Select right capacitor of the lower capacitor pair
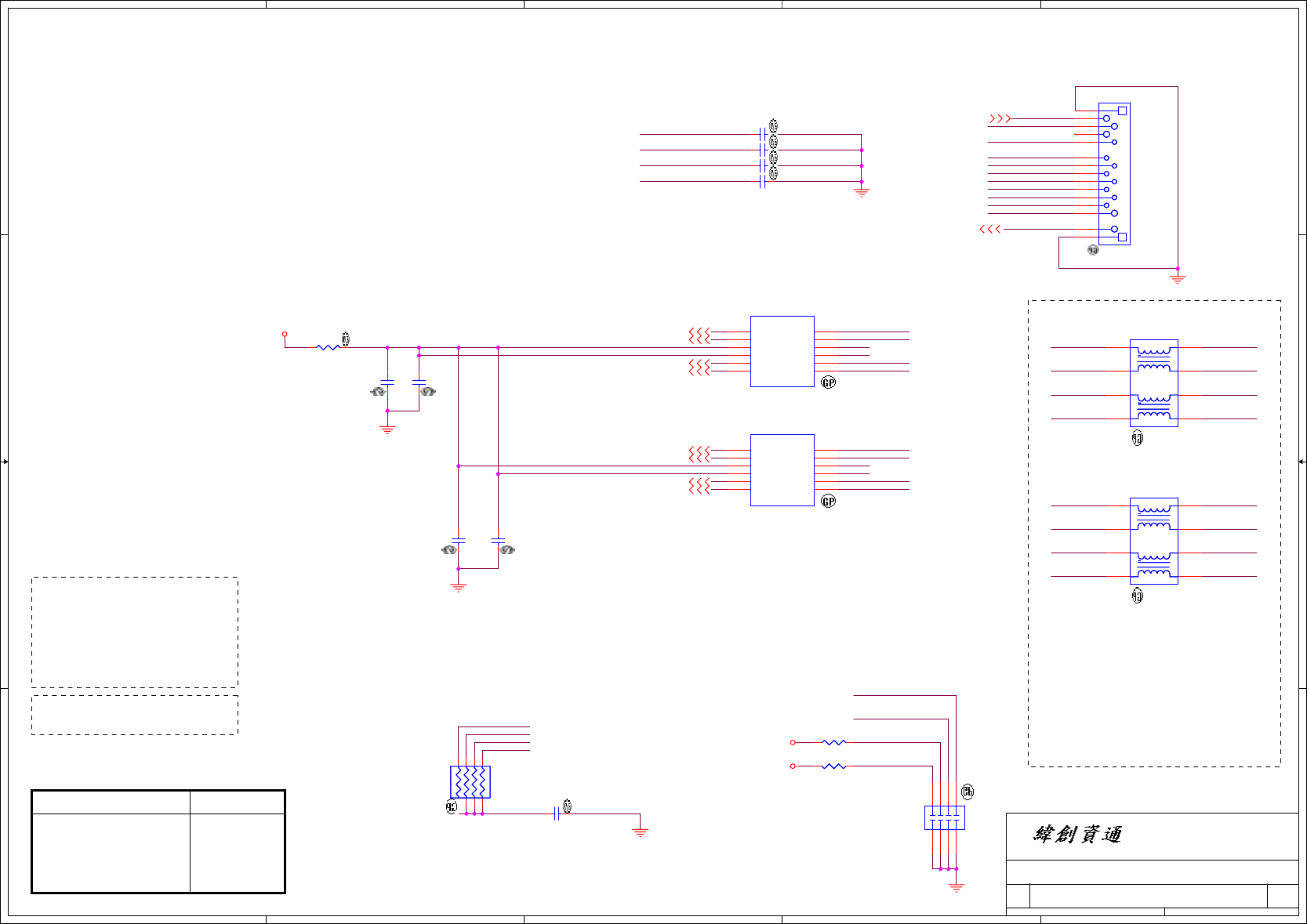The width and height of the screenshot is (1307, 924). (498, 541)
